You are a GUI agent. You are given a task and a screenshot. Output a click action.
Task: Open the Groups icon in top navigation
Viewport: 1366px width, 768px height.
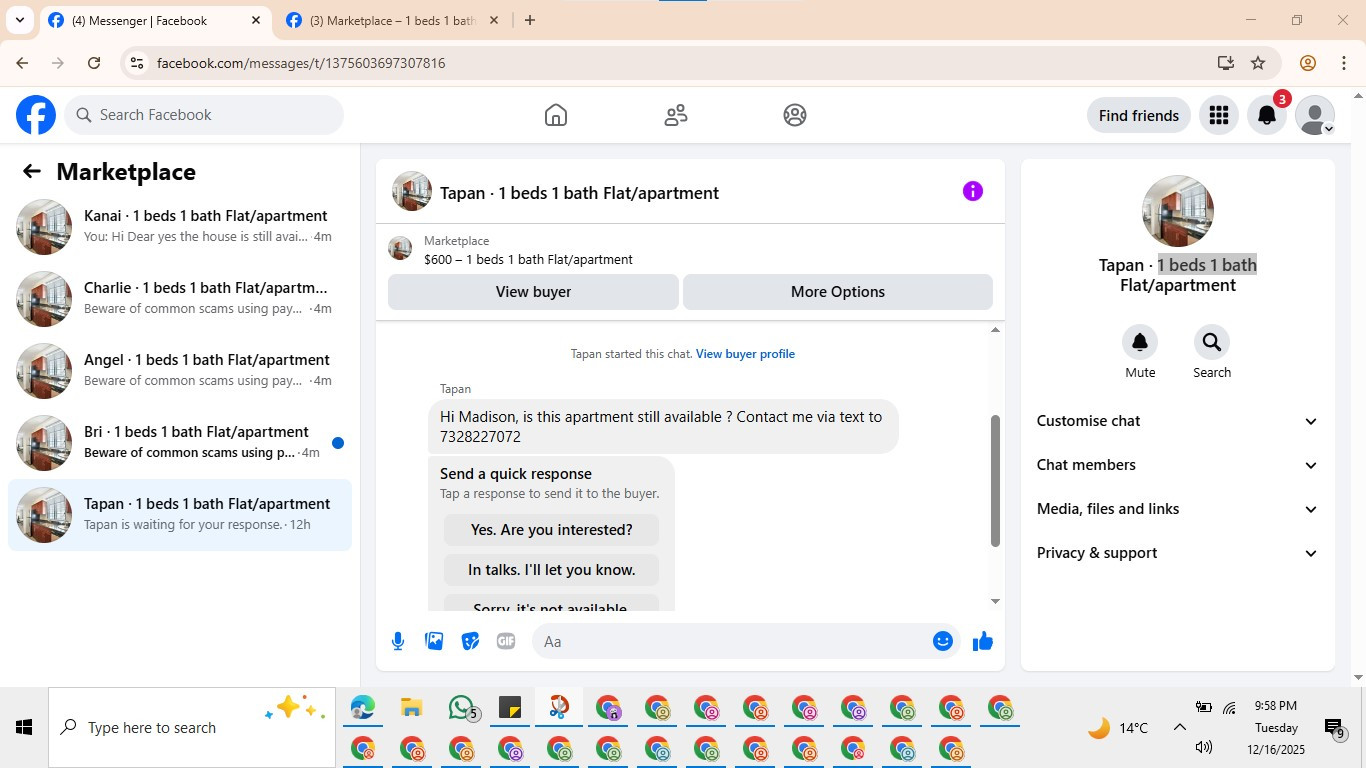pyautogui.click(x=795, y=115)
